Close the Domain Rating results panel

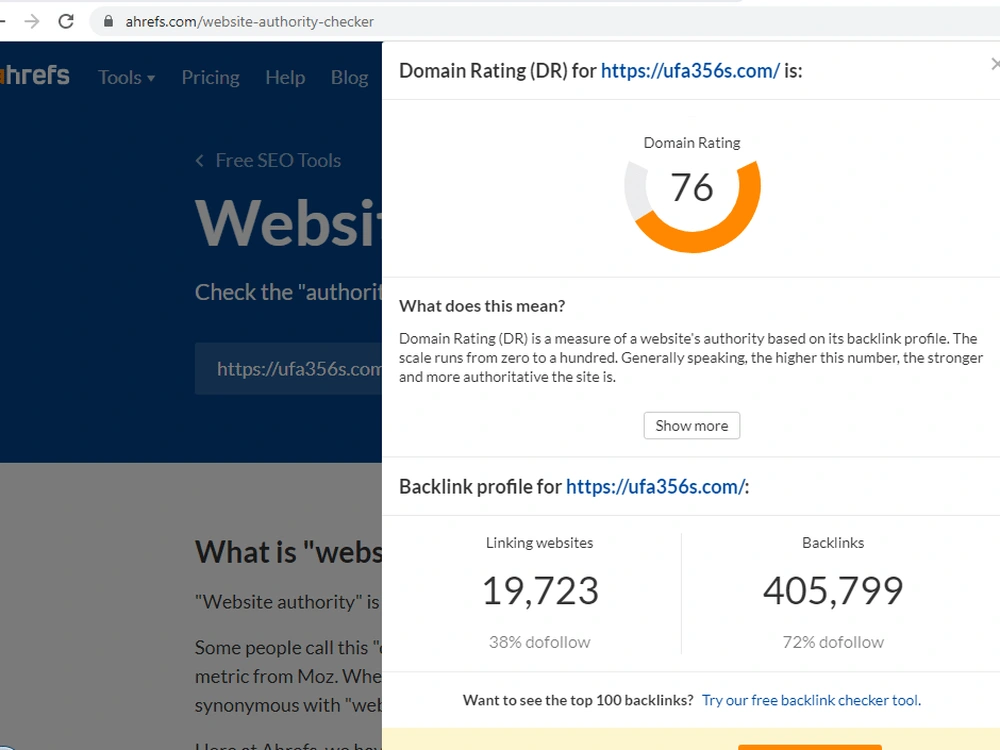(x=996, y=64)
